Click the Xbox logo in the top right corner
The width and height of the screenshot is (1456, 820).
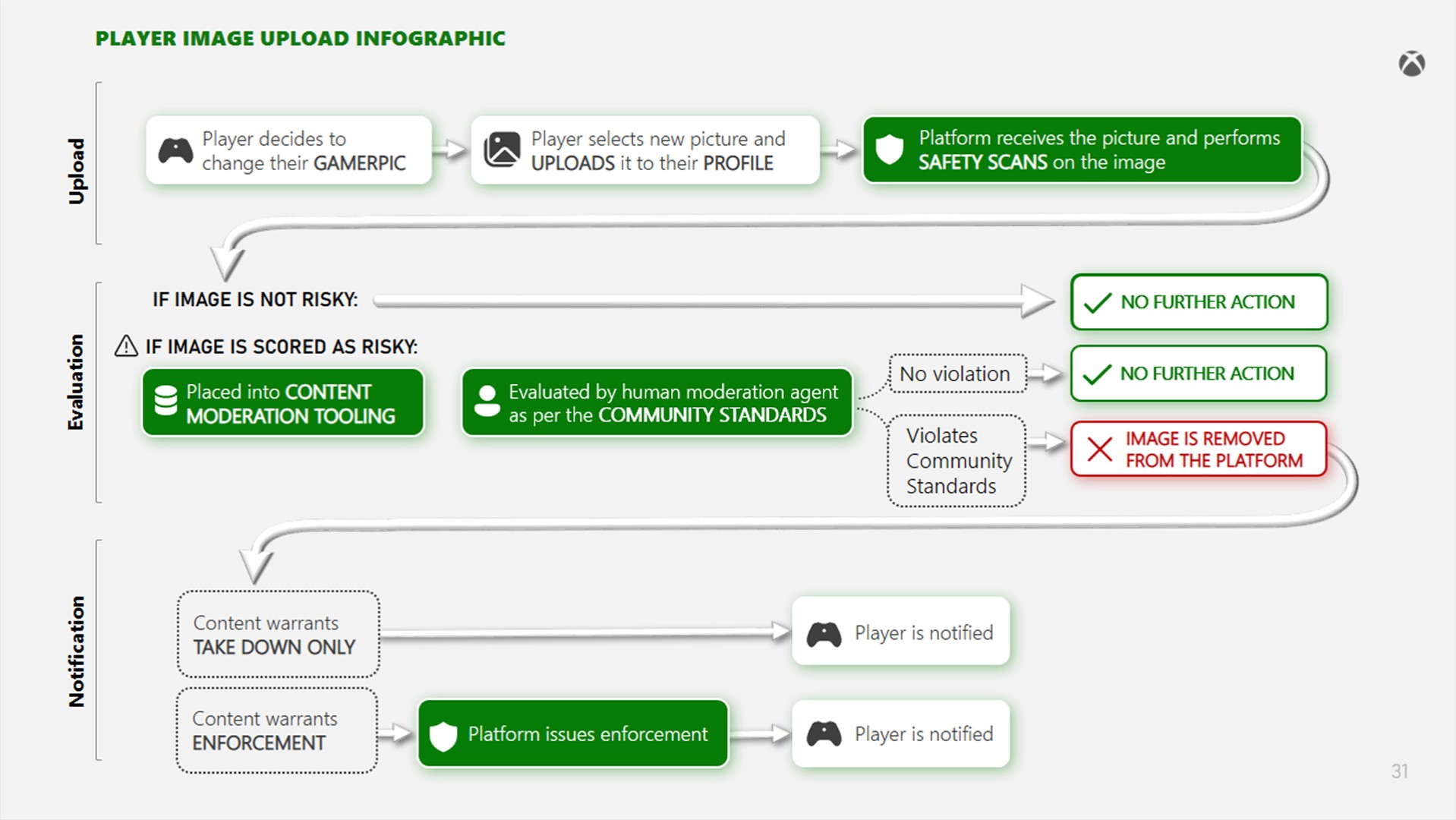(1413, 64)
